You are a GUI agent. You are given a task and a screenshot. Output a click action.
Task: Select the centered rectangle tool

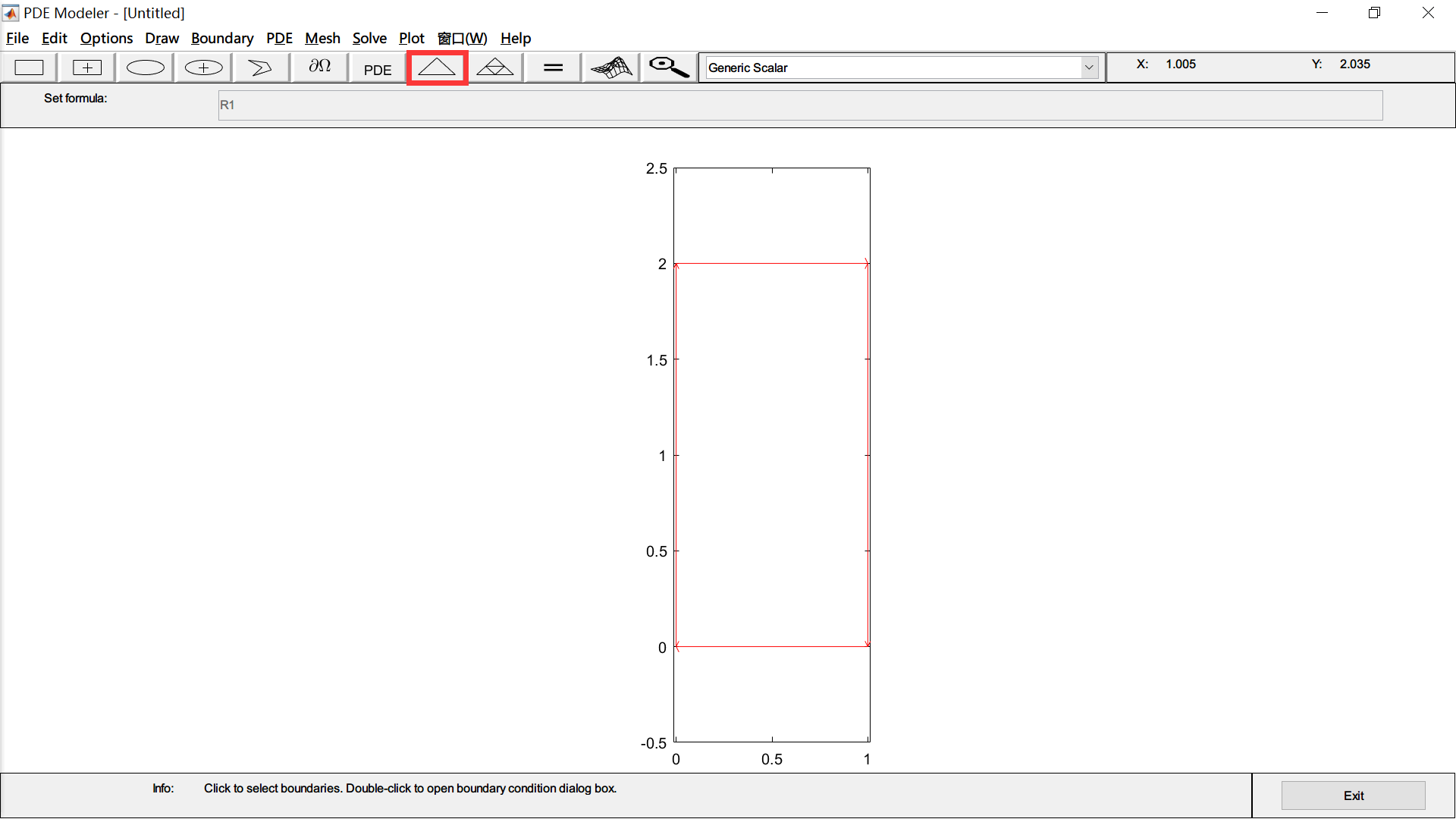pyautogui.click(x=86, y=67)
